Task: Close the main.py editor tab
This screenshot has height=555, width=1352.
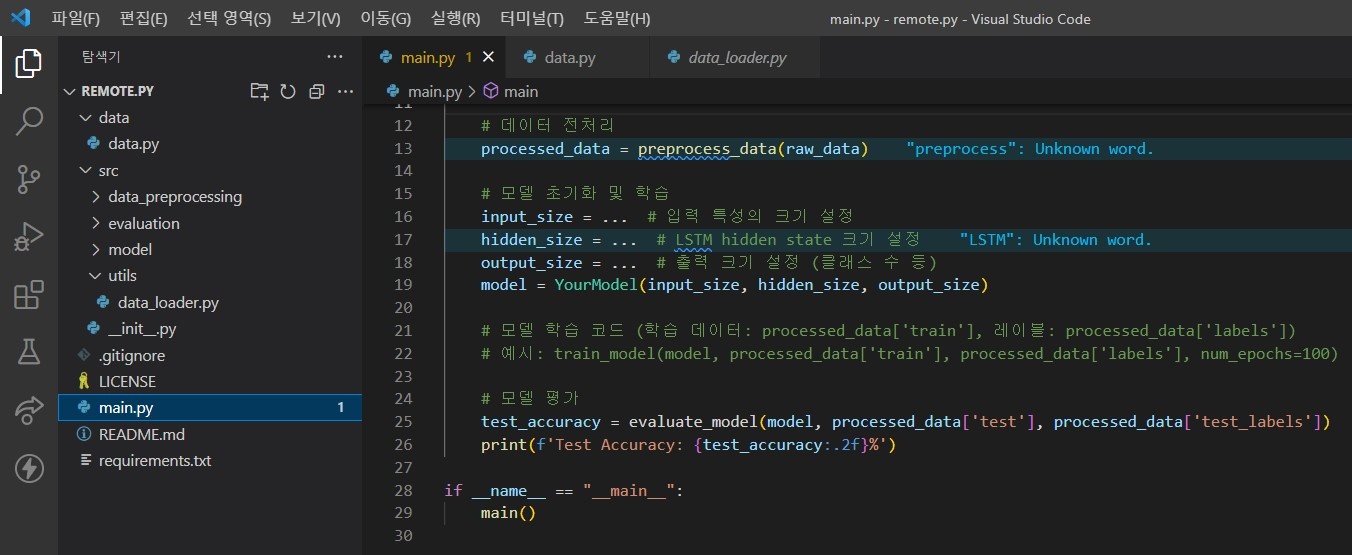Action: 488,57
